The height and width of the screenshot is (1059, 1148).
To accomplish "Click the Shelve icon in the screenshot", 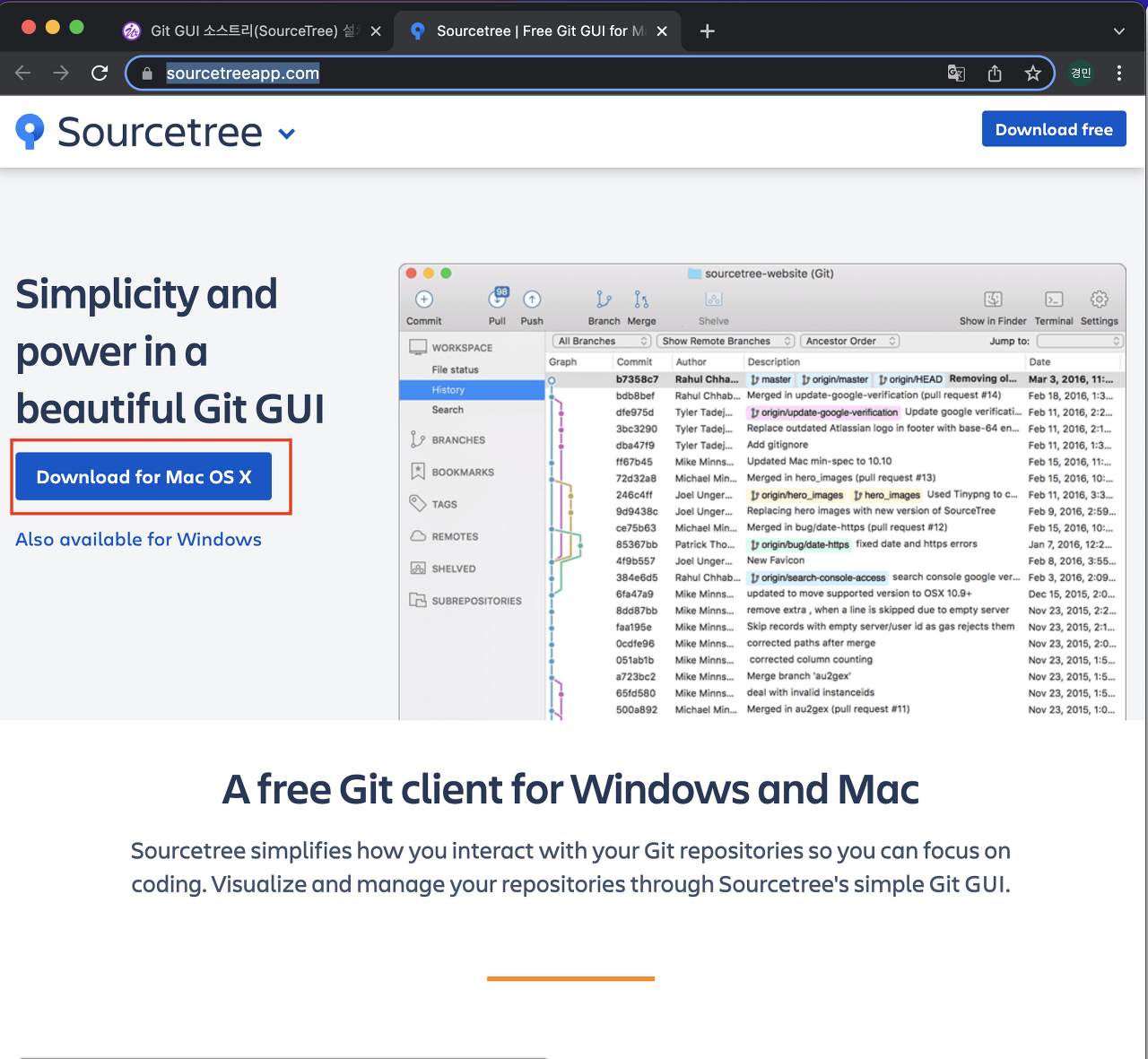I will pos(714,299).
